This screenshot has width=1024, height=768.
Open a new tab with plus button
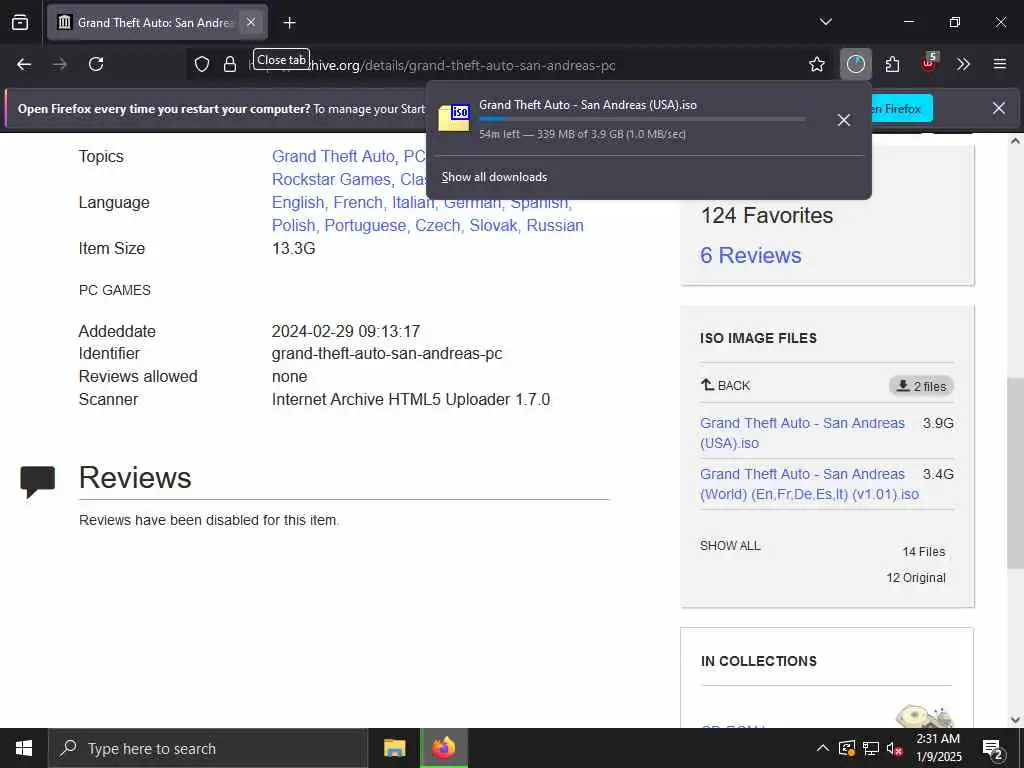(x=289, y=23)
